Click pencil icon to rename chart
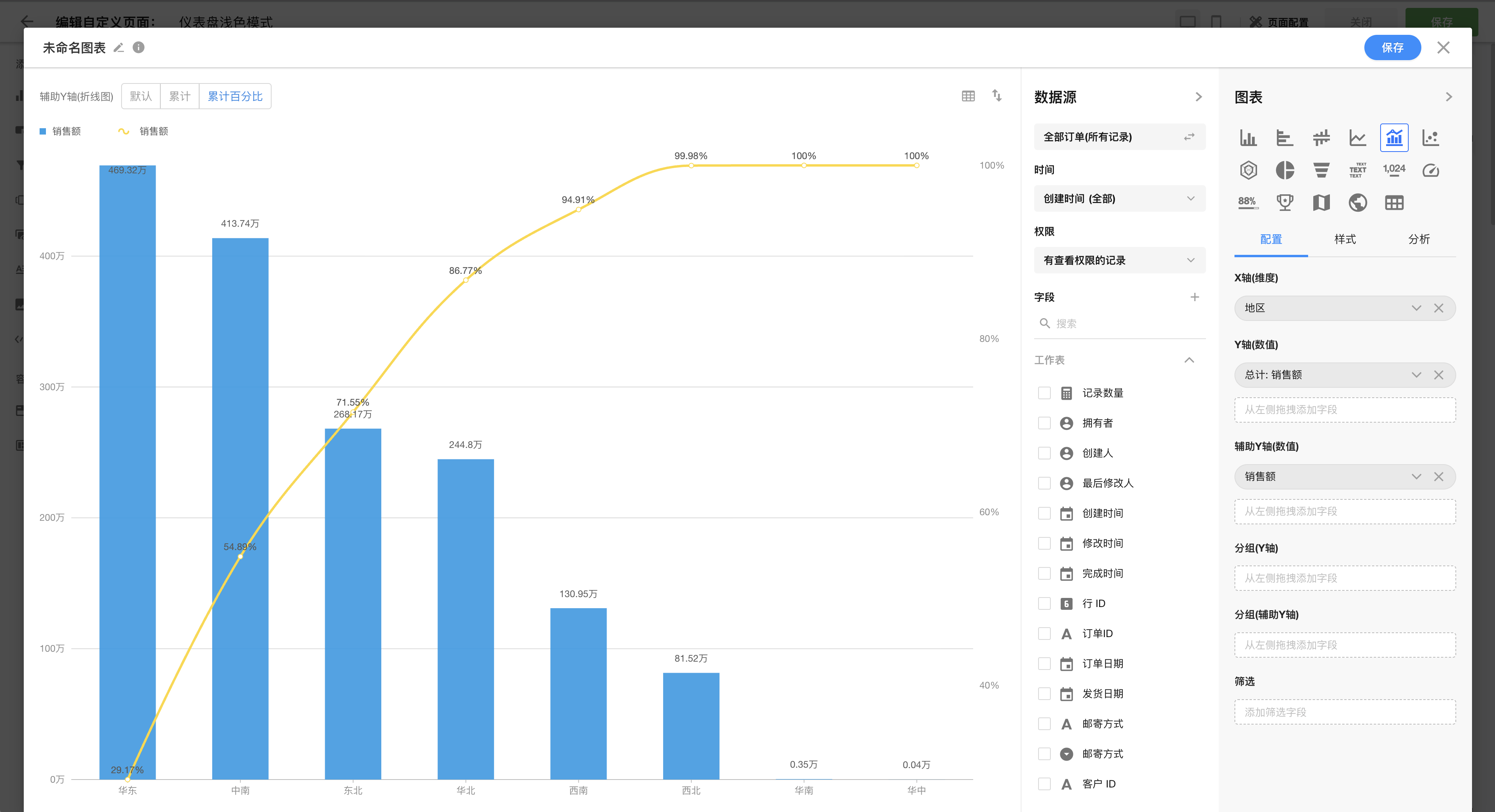 click(x=118, y=47)
